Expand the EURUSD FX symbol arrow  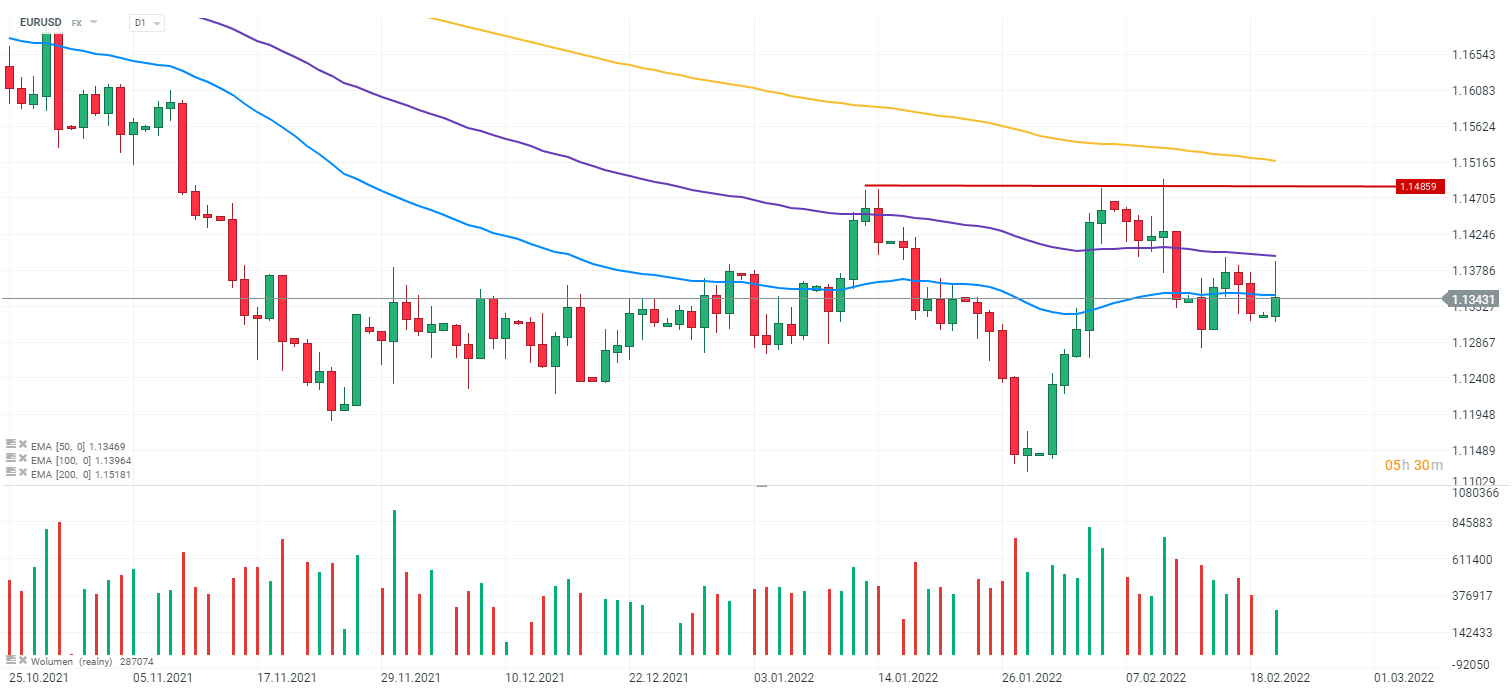tap(94, 21)
